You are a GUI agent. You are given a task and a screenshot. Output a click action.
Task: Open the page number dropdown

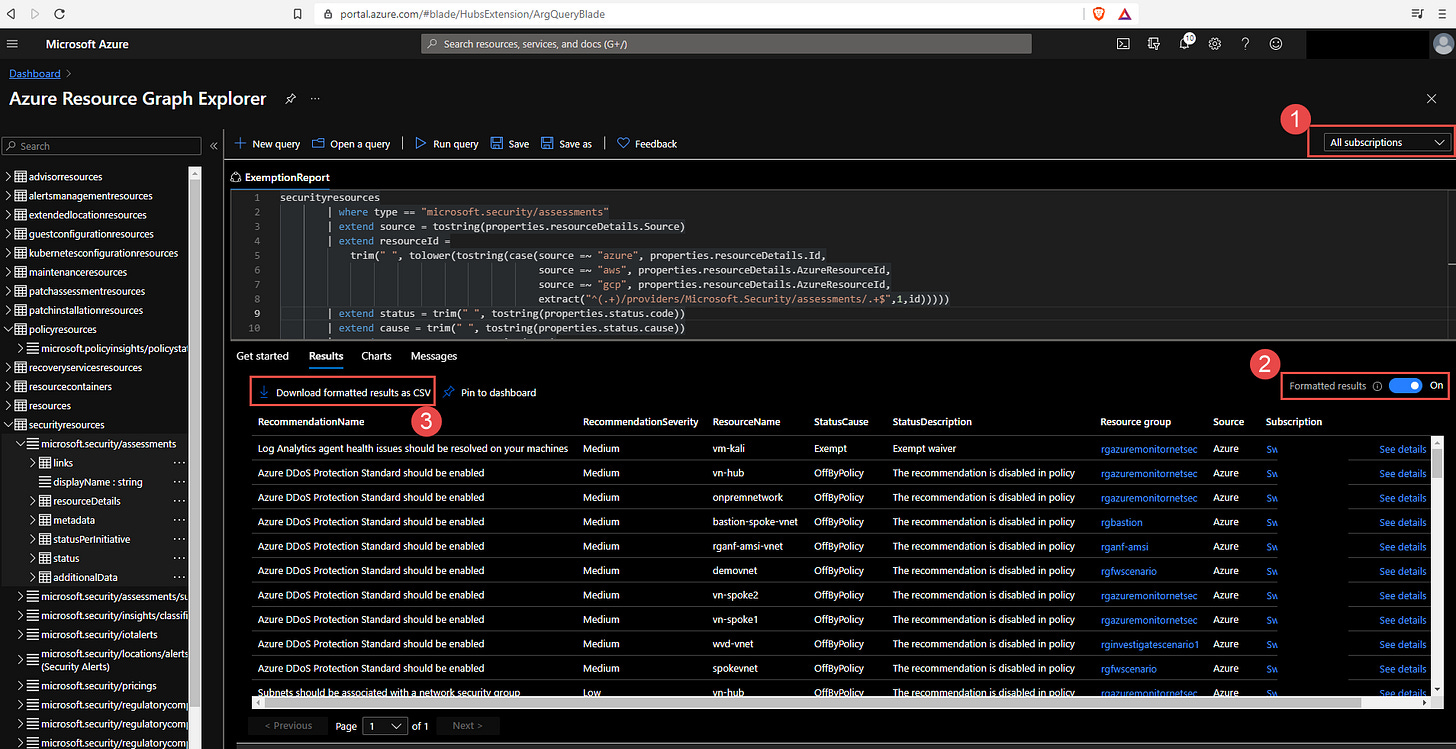click(385, 726)
